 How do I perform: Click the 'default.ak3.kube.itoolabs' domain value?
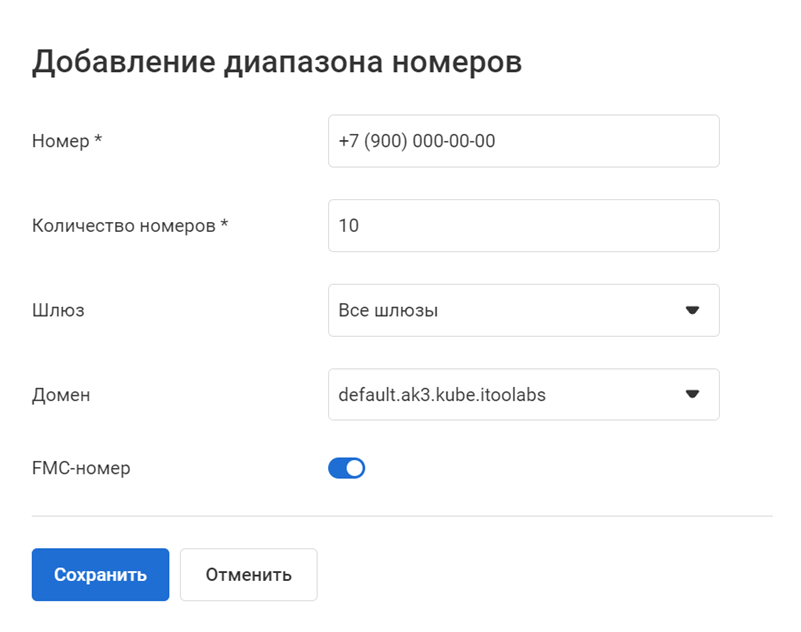click(x=442, y=395)
